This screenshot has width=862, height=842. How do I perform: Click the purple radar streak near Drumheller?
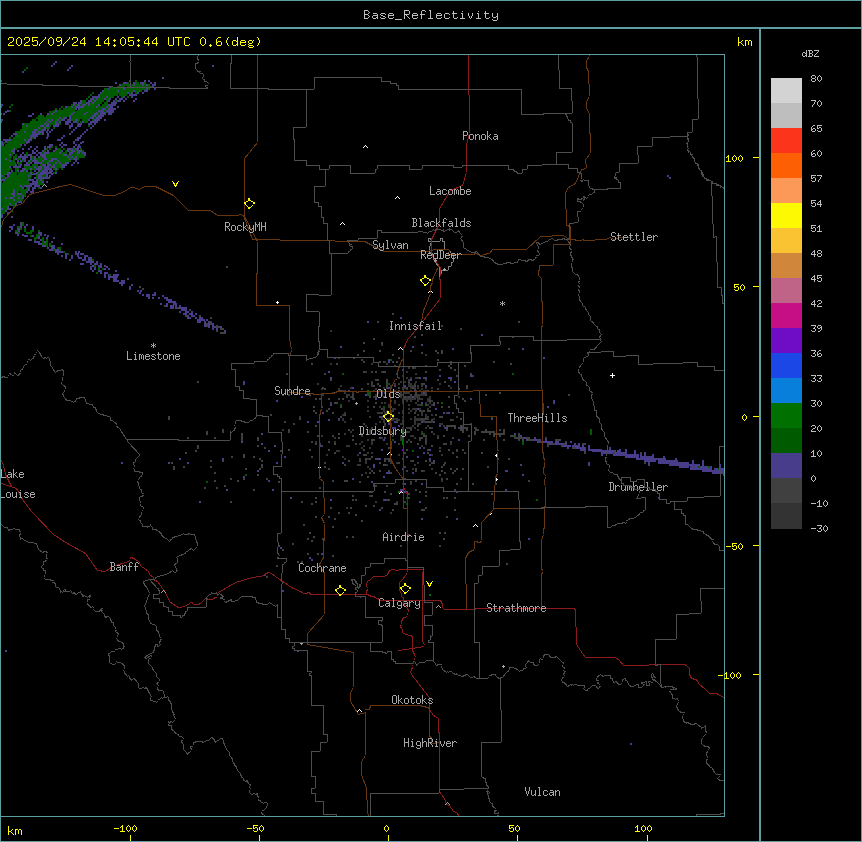coord(650,459)
